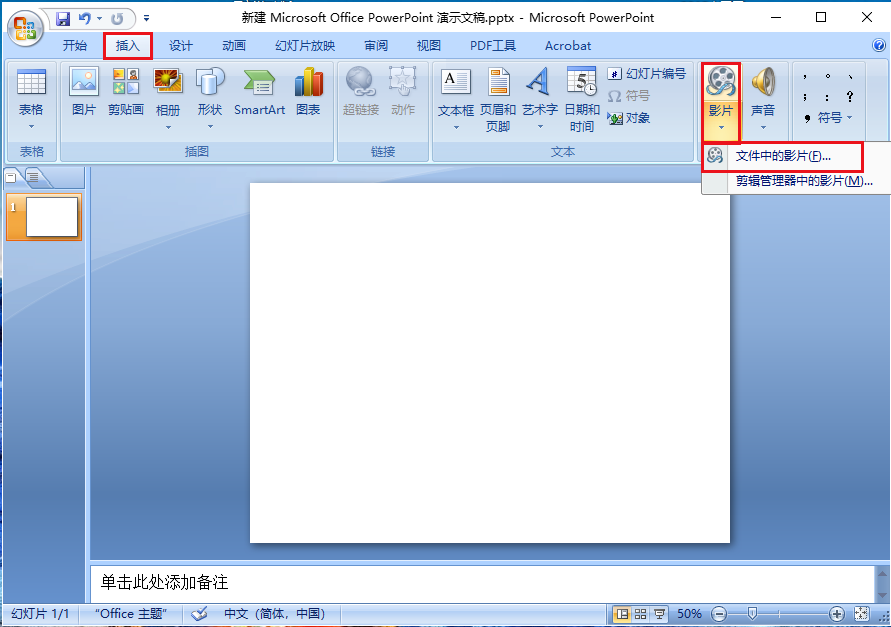The image size is (891, 627).
Task: Expand the Sound (声音) dropdown arrow
Action: point(763,127)
